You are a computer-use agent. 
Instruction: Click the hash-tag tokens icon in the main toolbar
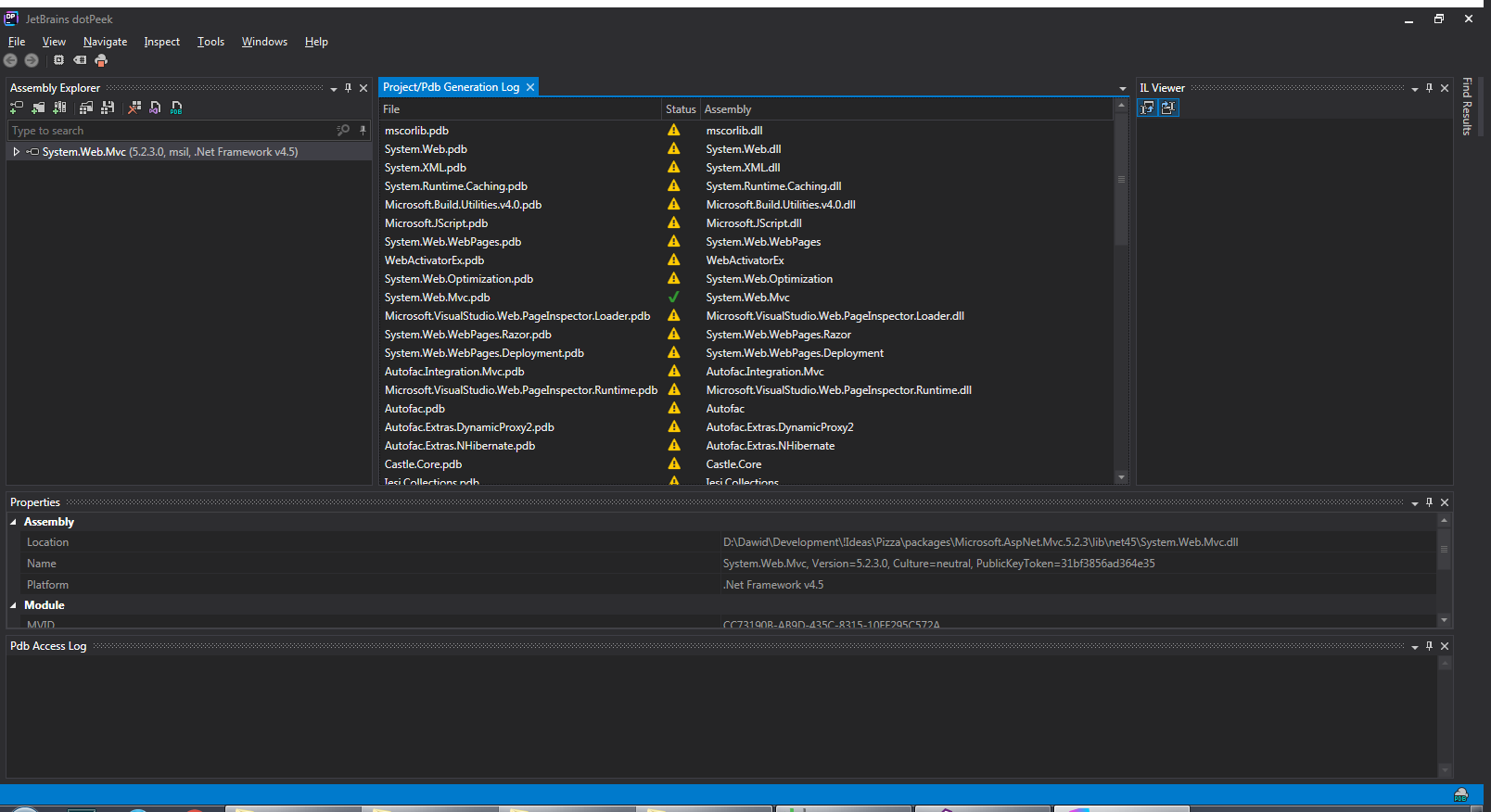coord(80,60)
